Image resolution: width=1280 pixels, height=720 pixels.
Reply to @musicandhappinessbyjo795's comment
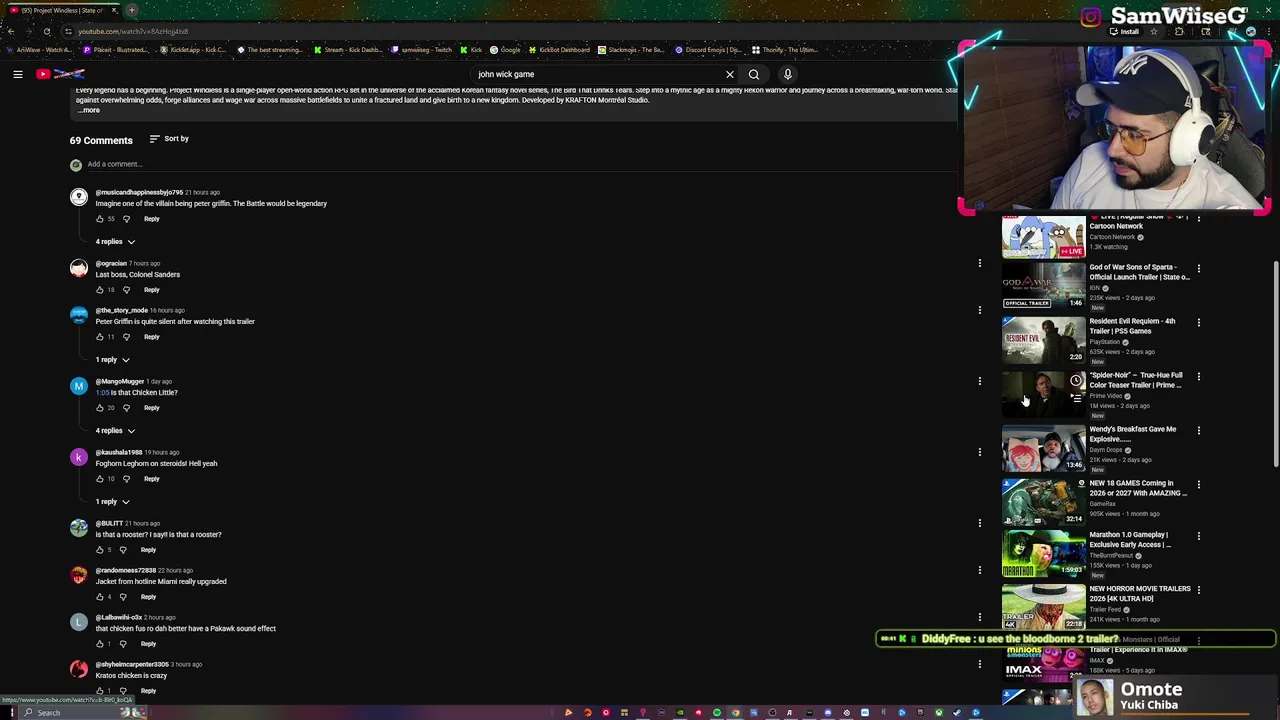(151, 219)
